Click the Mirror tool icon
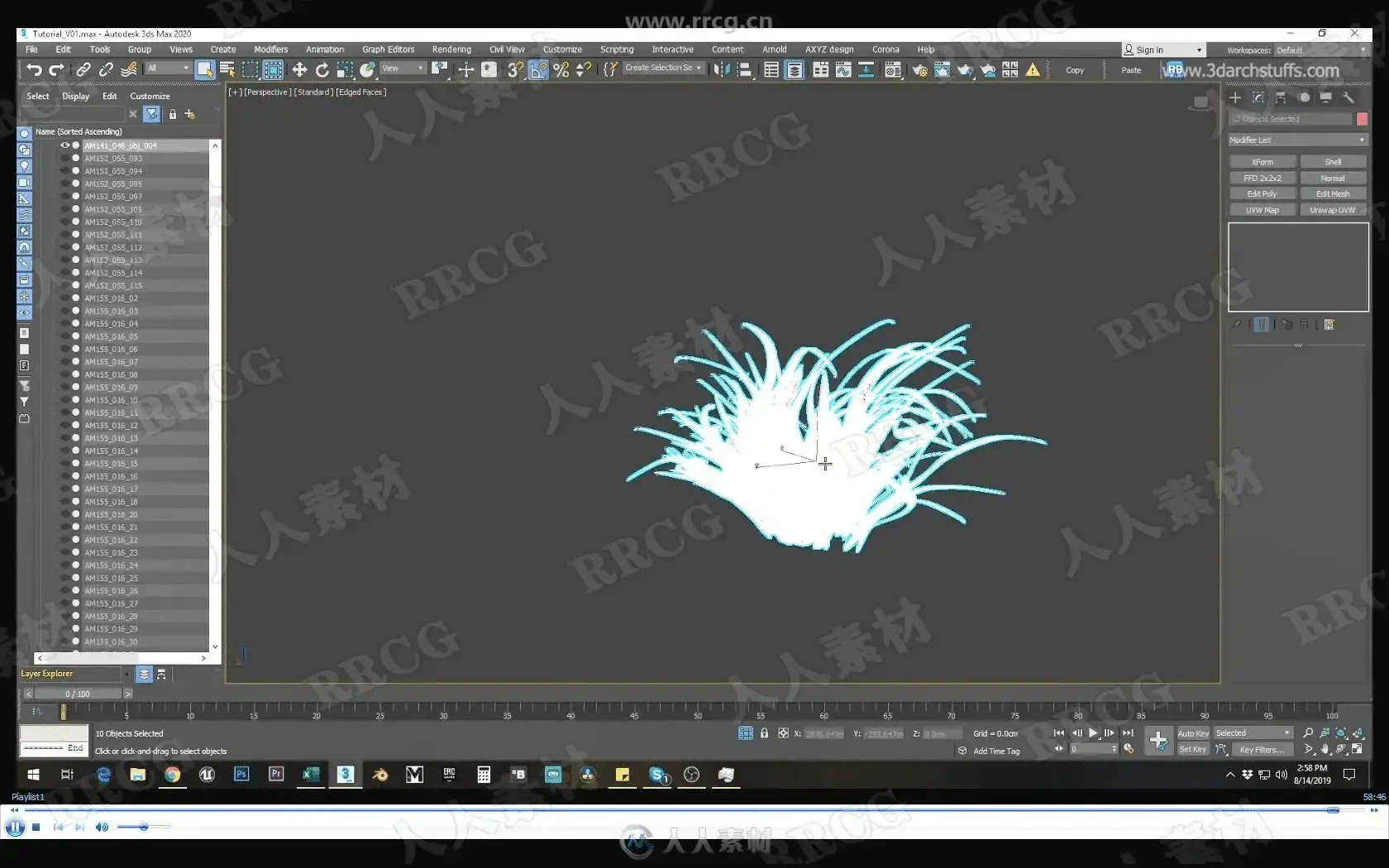The image size is (1389, 868). coord(722,70)
